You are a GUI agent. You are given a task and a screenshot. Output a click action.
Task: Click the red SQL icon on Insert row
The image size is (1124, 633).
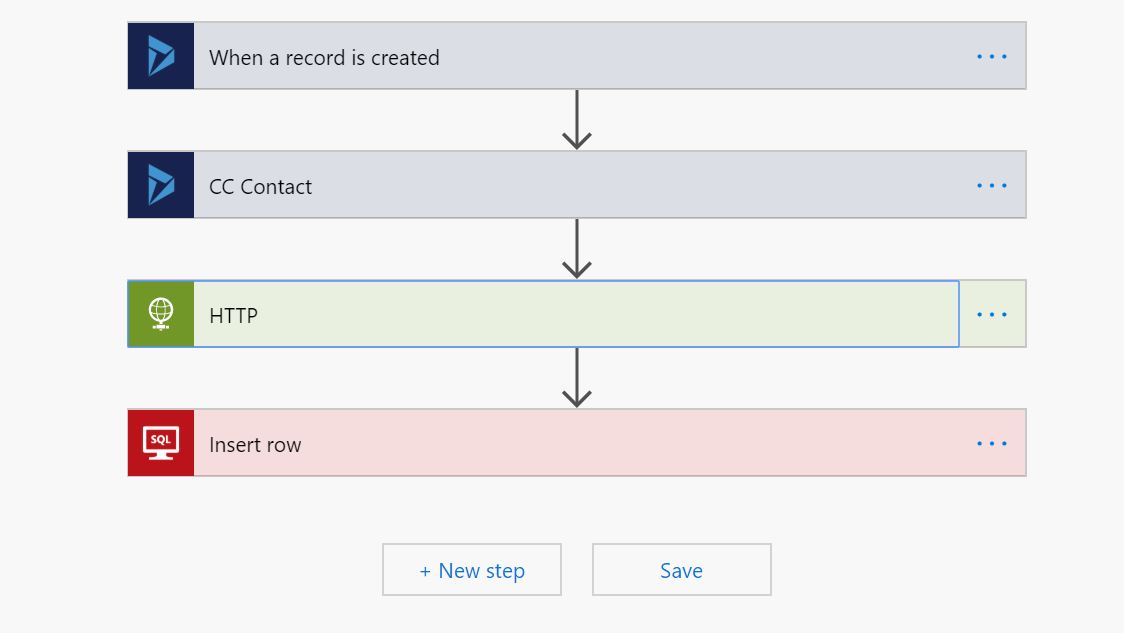click(161, 443)
